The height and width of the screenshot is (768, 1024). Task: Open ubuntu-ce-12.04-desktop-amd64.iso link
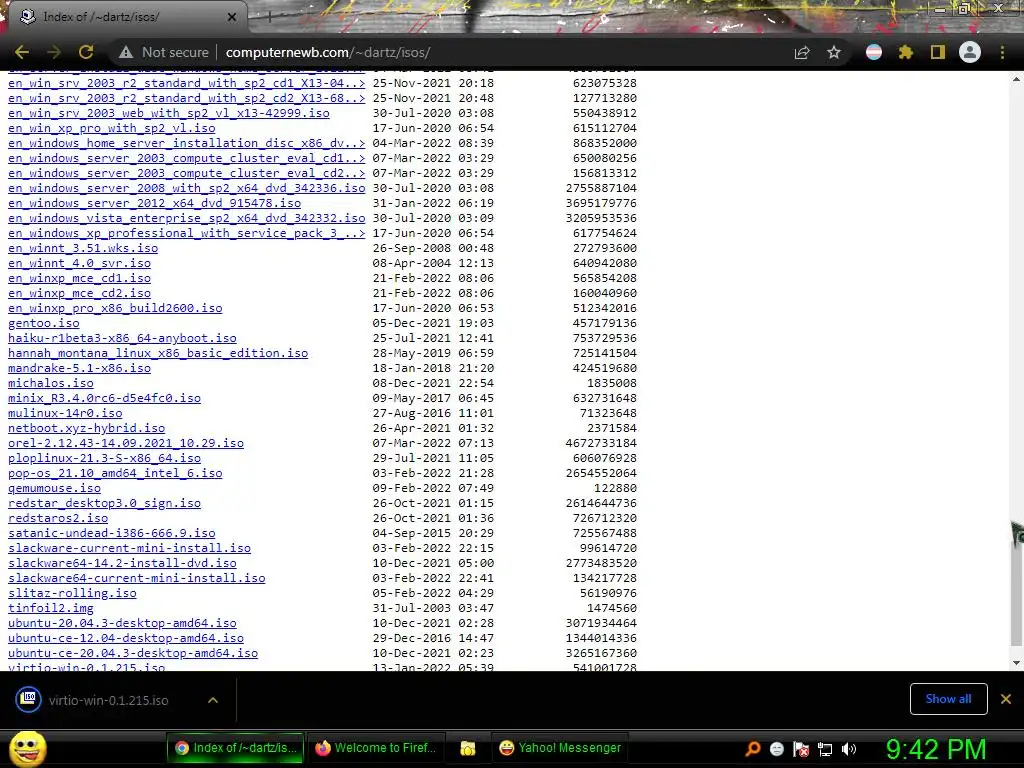point(126,639)
